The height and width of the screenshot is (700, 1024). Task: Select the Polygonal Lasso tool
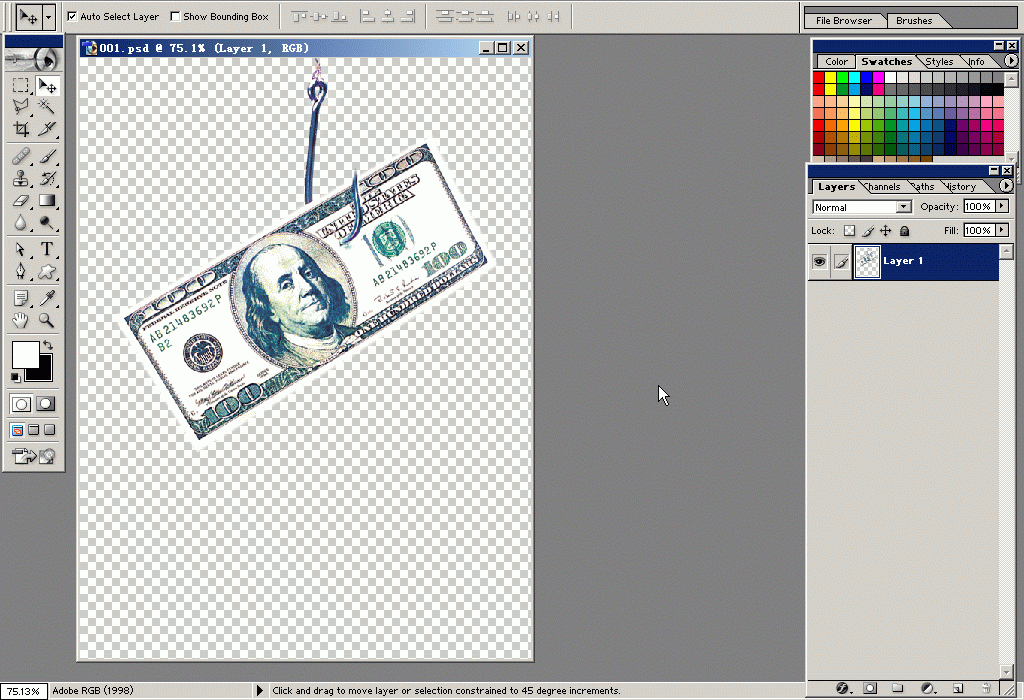(21, 106)
